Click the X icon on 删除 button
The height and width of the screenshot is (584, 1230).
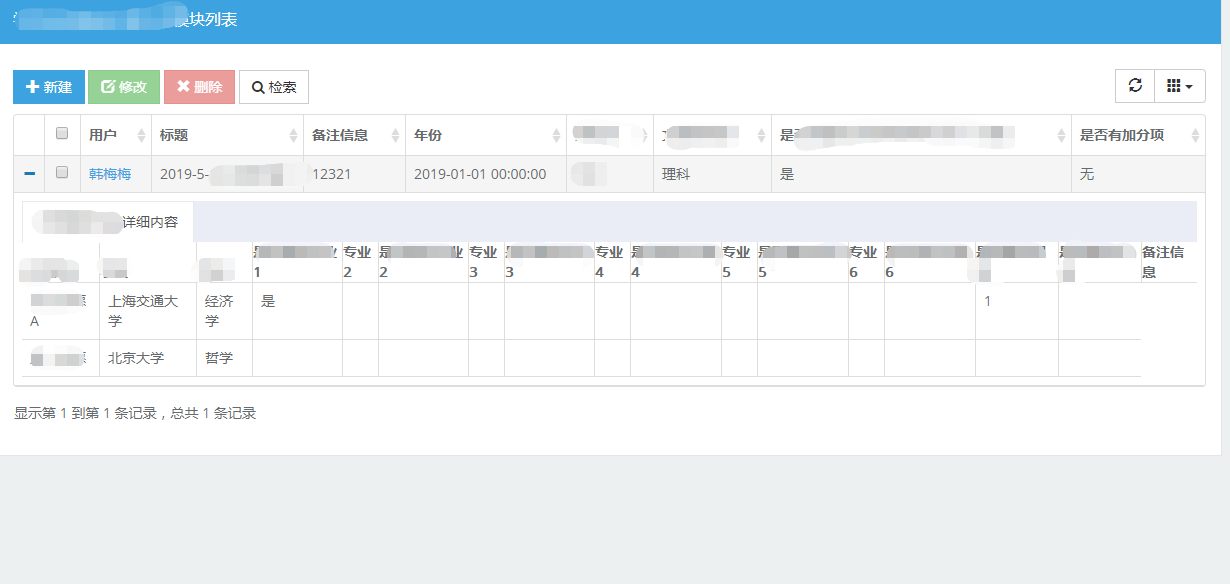click(182, 87)
